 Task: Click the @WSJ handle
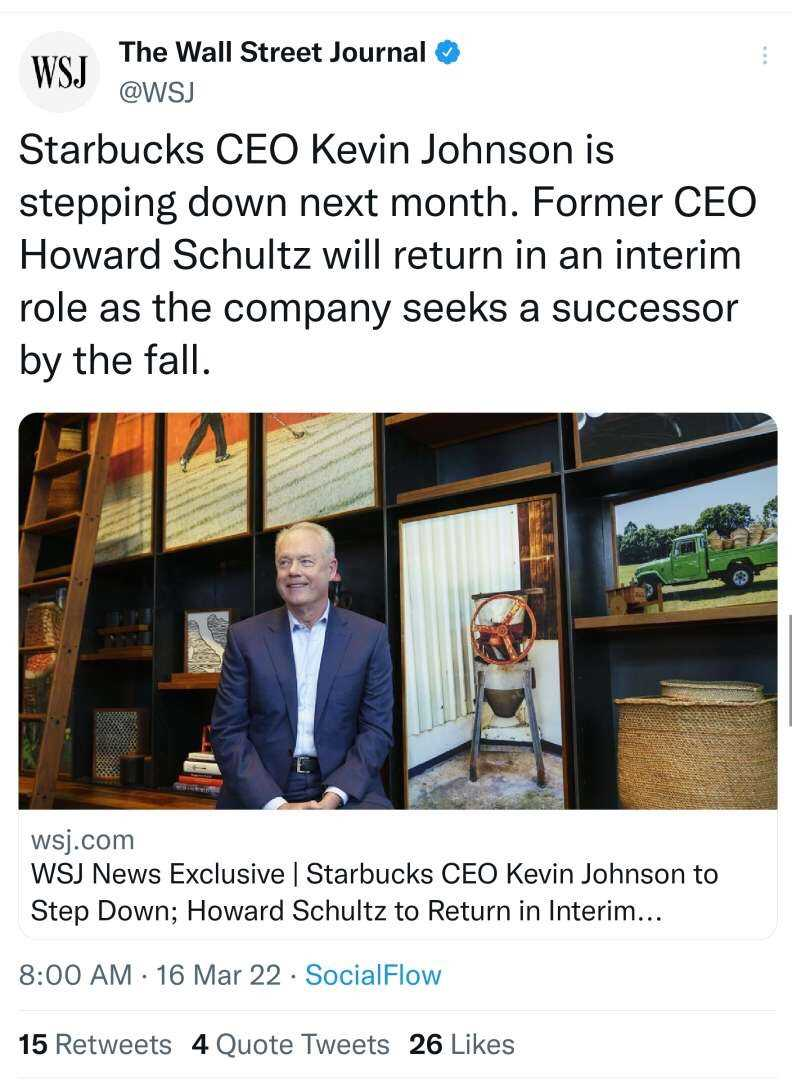tap(157, 92)
